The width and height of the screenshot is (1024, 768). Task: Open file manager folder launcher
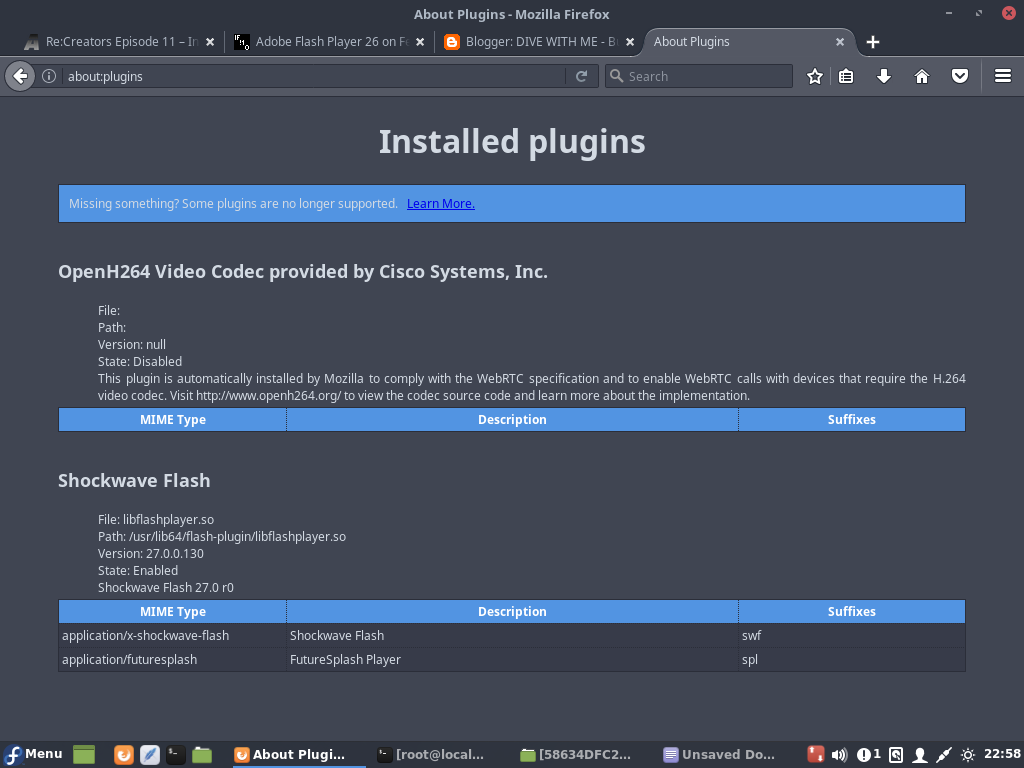[202, 755]
